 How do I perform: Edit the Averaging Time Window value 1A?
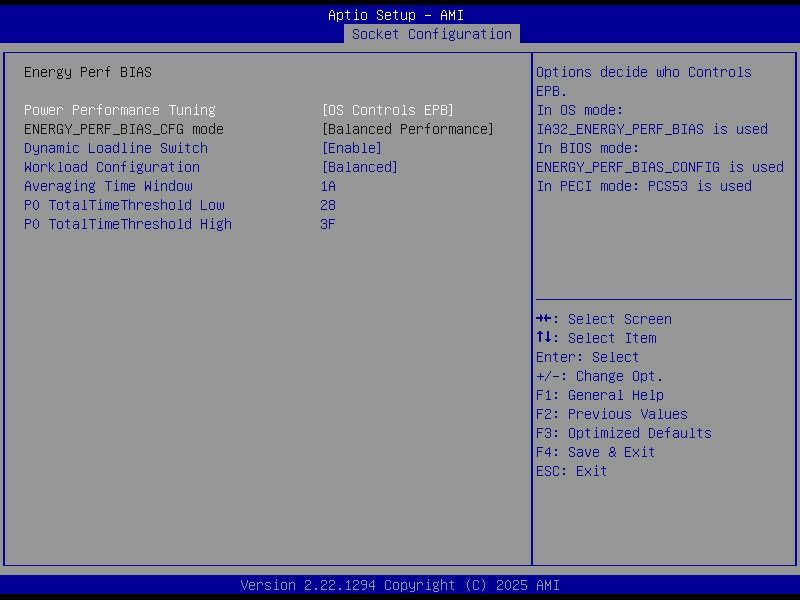pyautogui.click(x=328, y=186)
